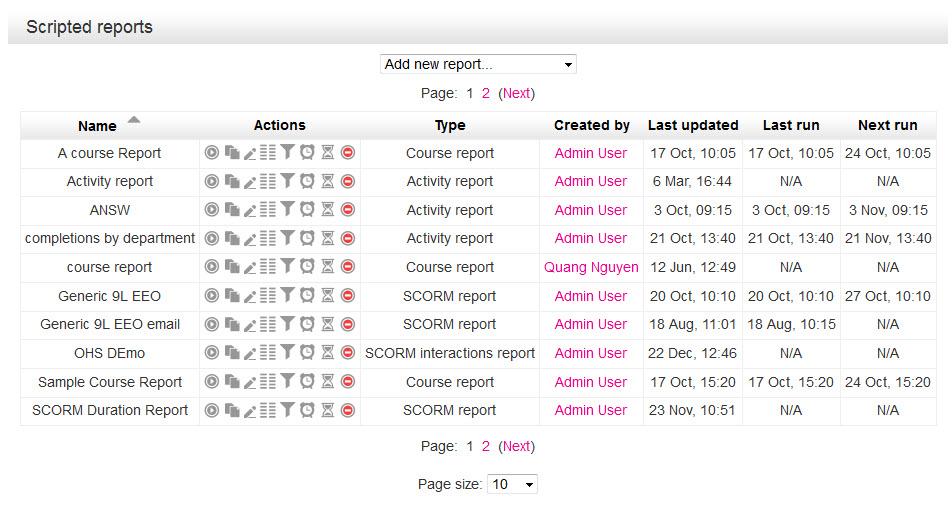Open Quang Nguyen's user profile link
The height and width of the screenshot is (512, 952).
[591, 267]
